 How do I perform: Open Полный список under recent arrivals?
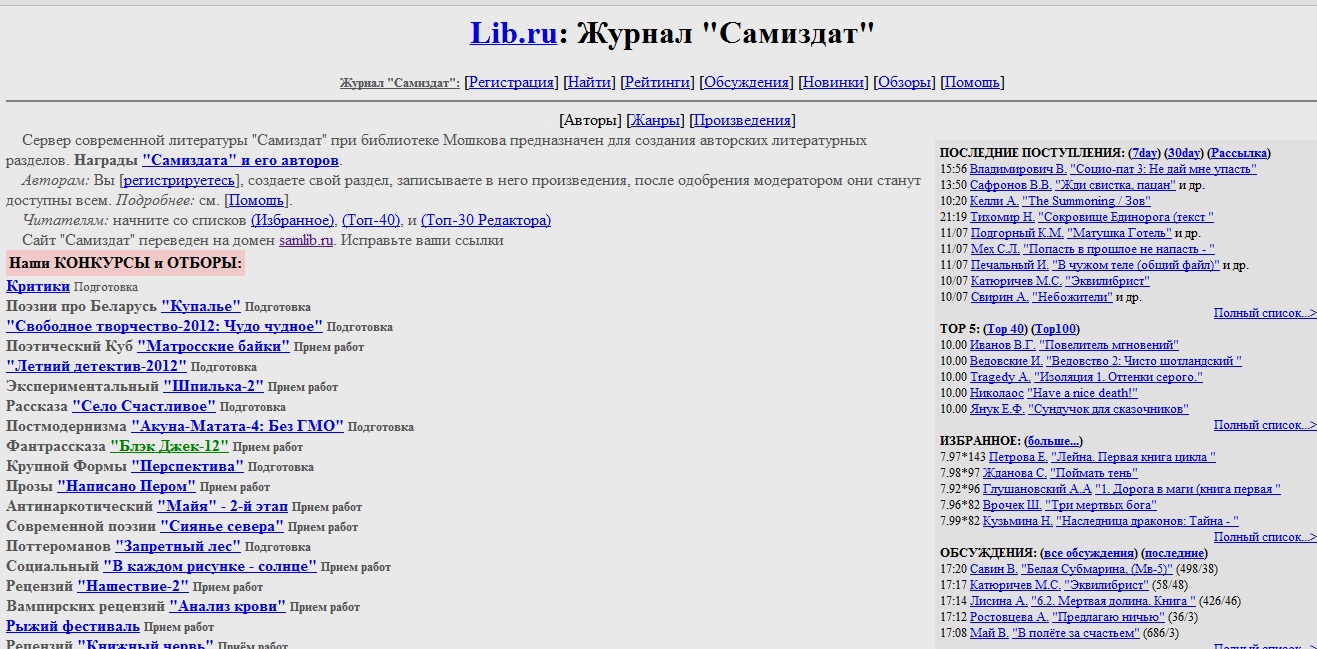1265,313
